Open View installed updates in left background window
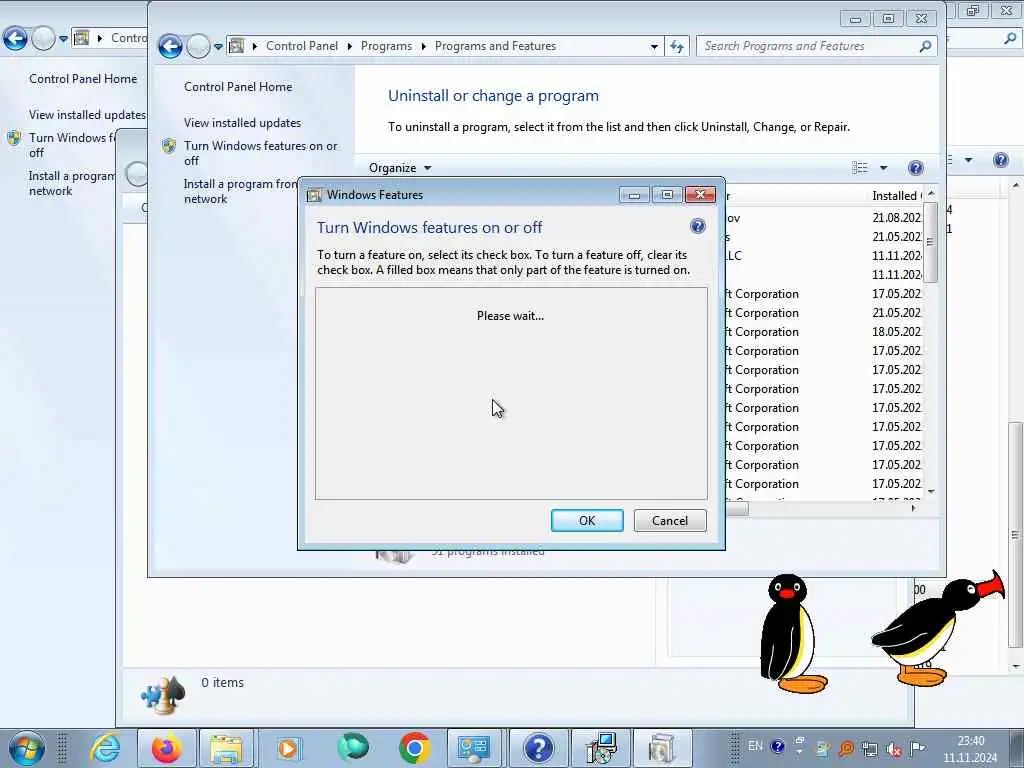This screenshot has height=768, width=1024. point(88,115)
